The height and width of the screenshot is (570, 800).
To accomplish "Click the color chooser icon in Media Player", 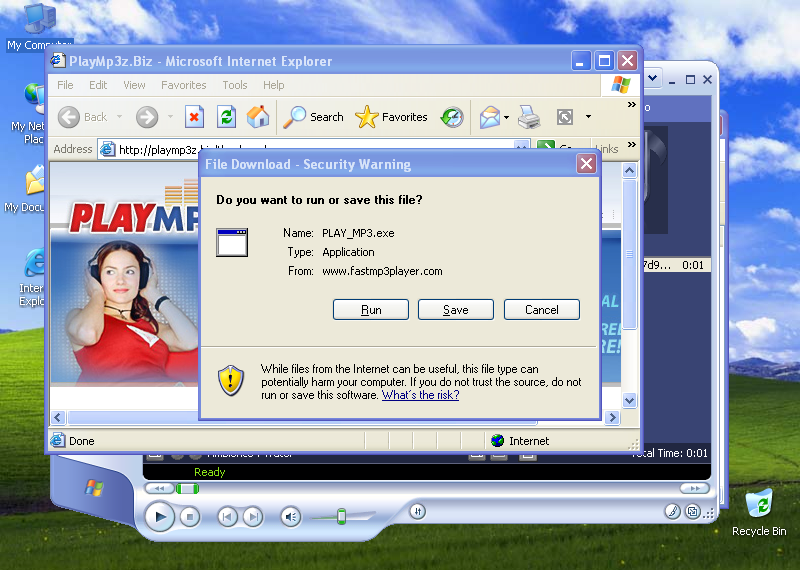I will tap(672, 511).
